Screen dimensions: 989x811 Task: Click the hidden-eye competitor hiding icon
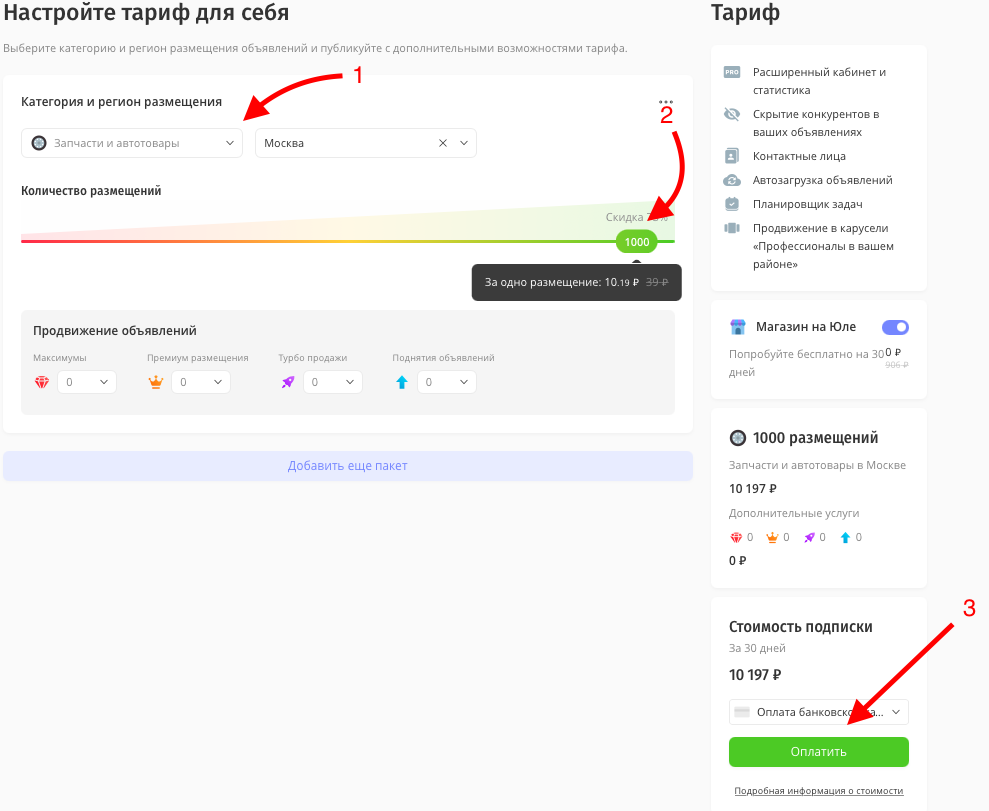pyautogui.click(x=731, y=114)
